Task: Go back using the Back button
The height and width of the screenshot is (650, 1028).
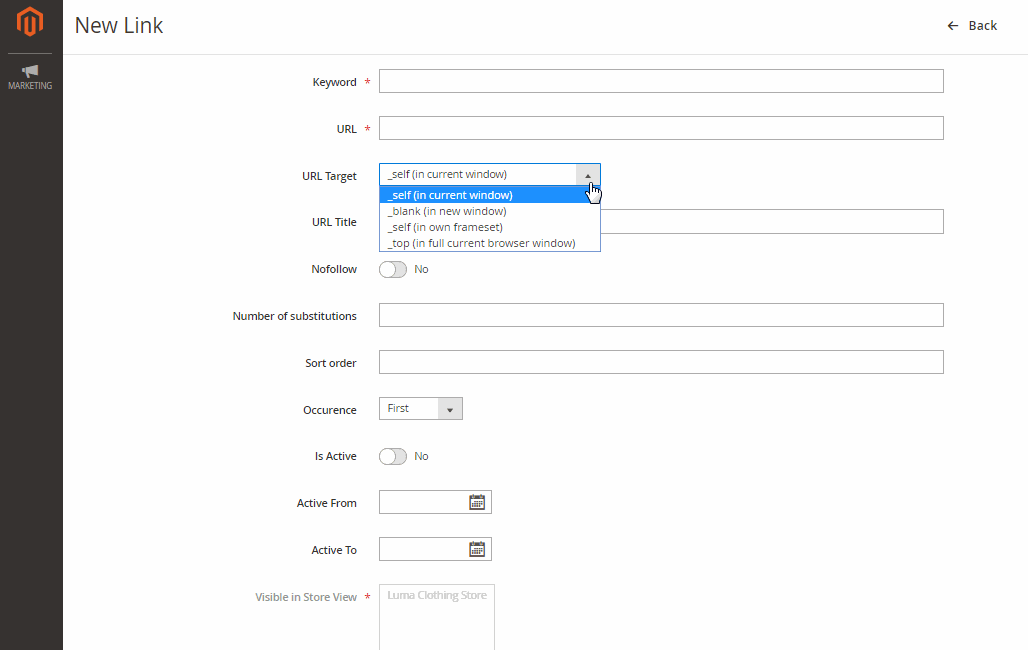Action: [x=972, y=26]
